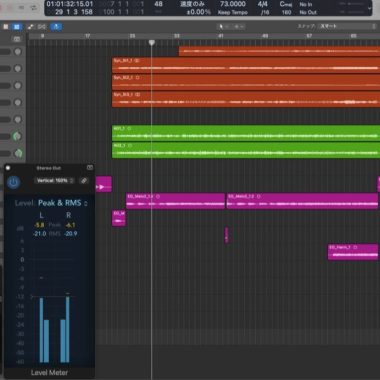Click the green pan knob of first green track
This screenshot has height=380, width=380.
tap(17, 136)
